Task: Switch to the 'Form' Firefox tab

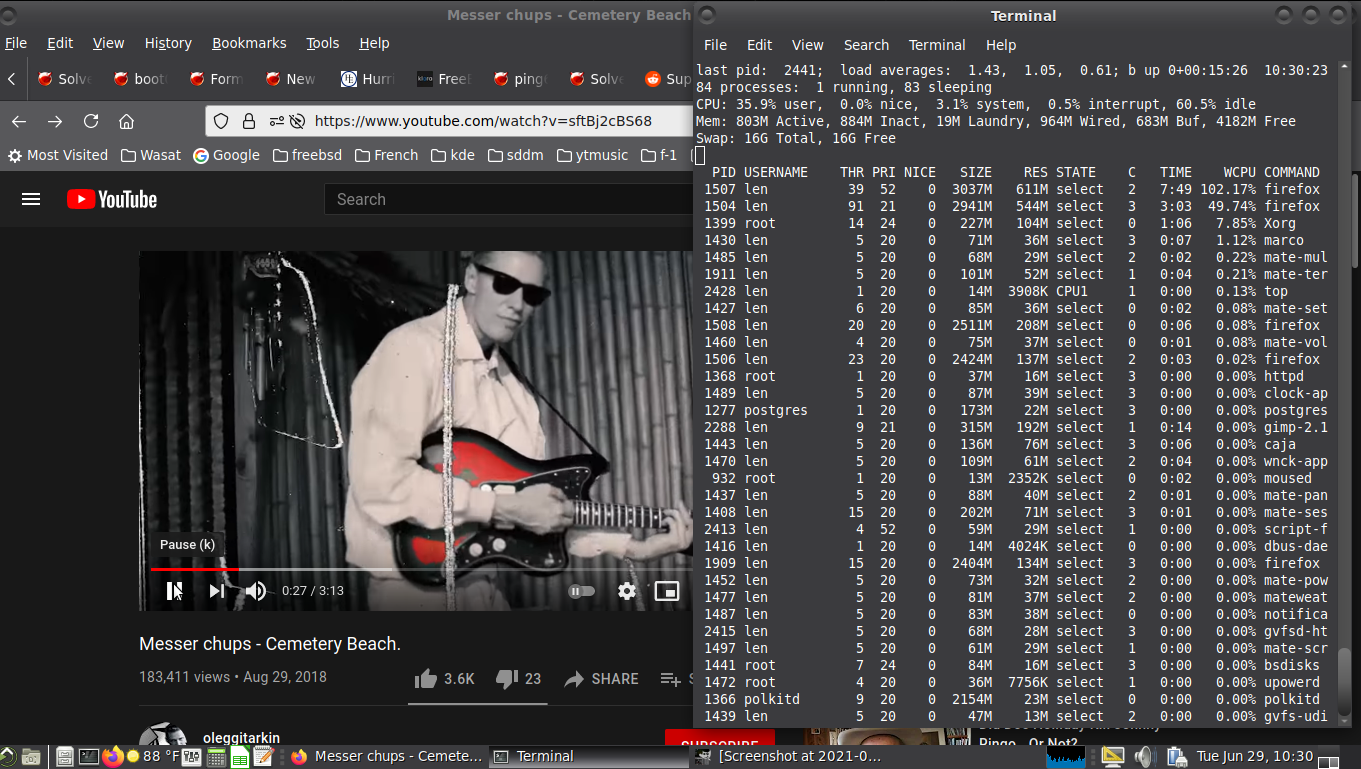Action: [x=217, y=79]
